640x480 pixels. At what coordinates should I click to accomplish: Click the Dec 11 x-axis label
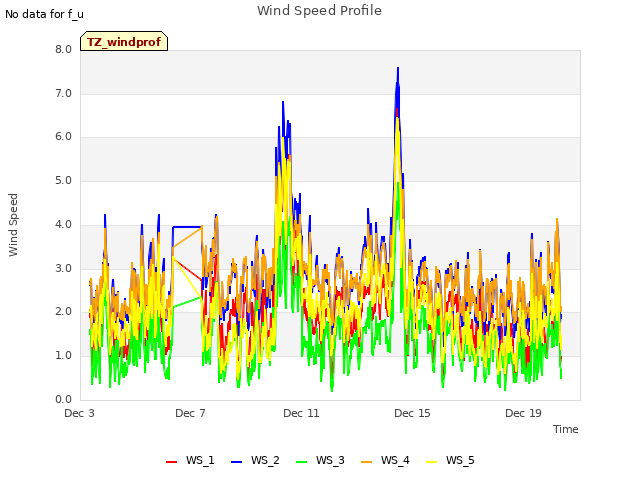[x=301, y=413]
